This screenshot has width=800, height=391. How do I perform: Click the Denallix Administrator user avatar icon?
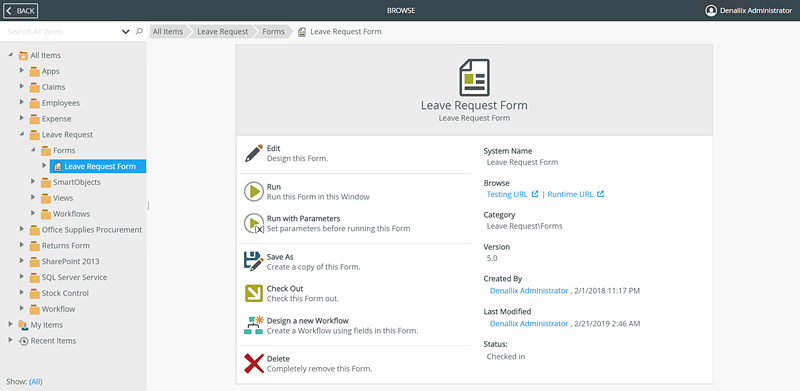pyautogui.click(x=711, y=10)
